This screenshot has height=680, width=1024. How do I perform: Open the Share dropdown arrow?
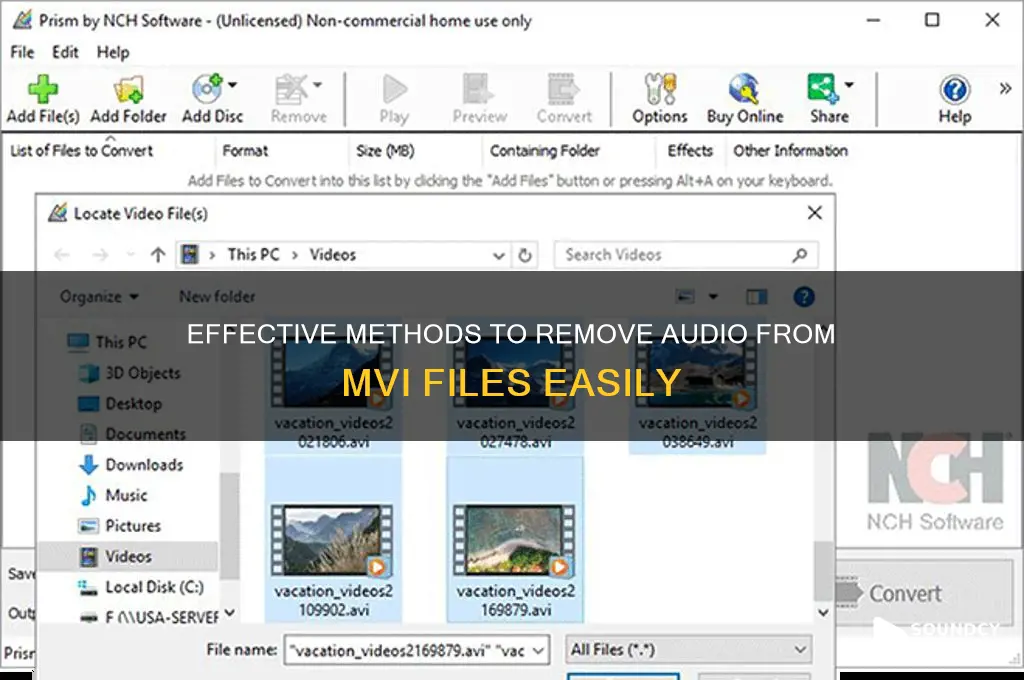[x=849, y=85]
